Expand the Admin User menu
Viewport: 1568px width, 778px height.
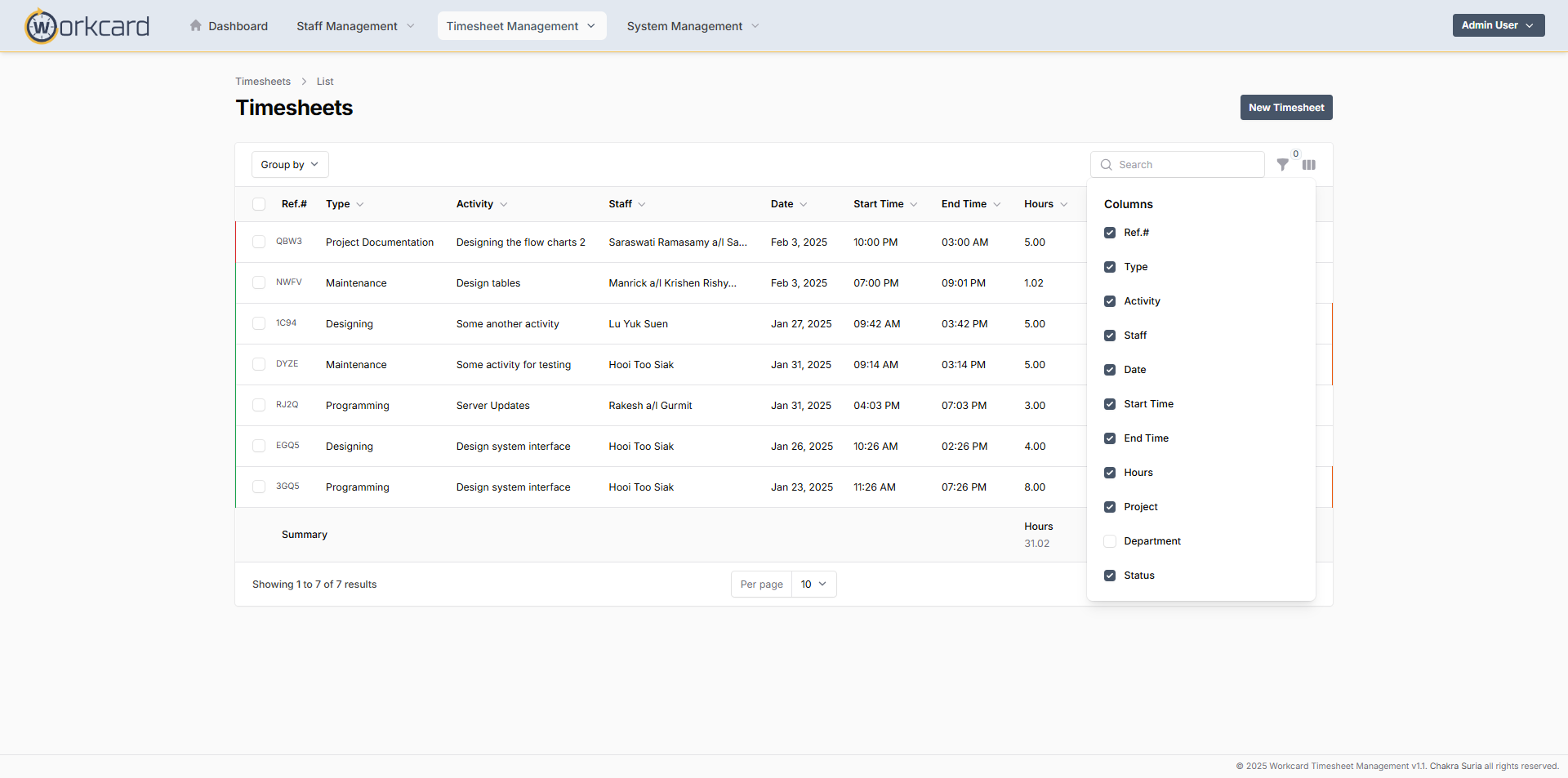1498,25
